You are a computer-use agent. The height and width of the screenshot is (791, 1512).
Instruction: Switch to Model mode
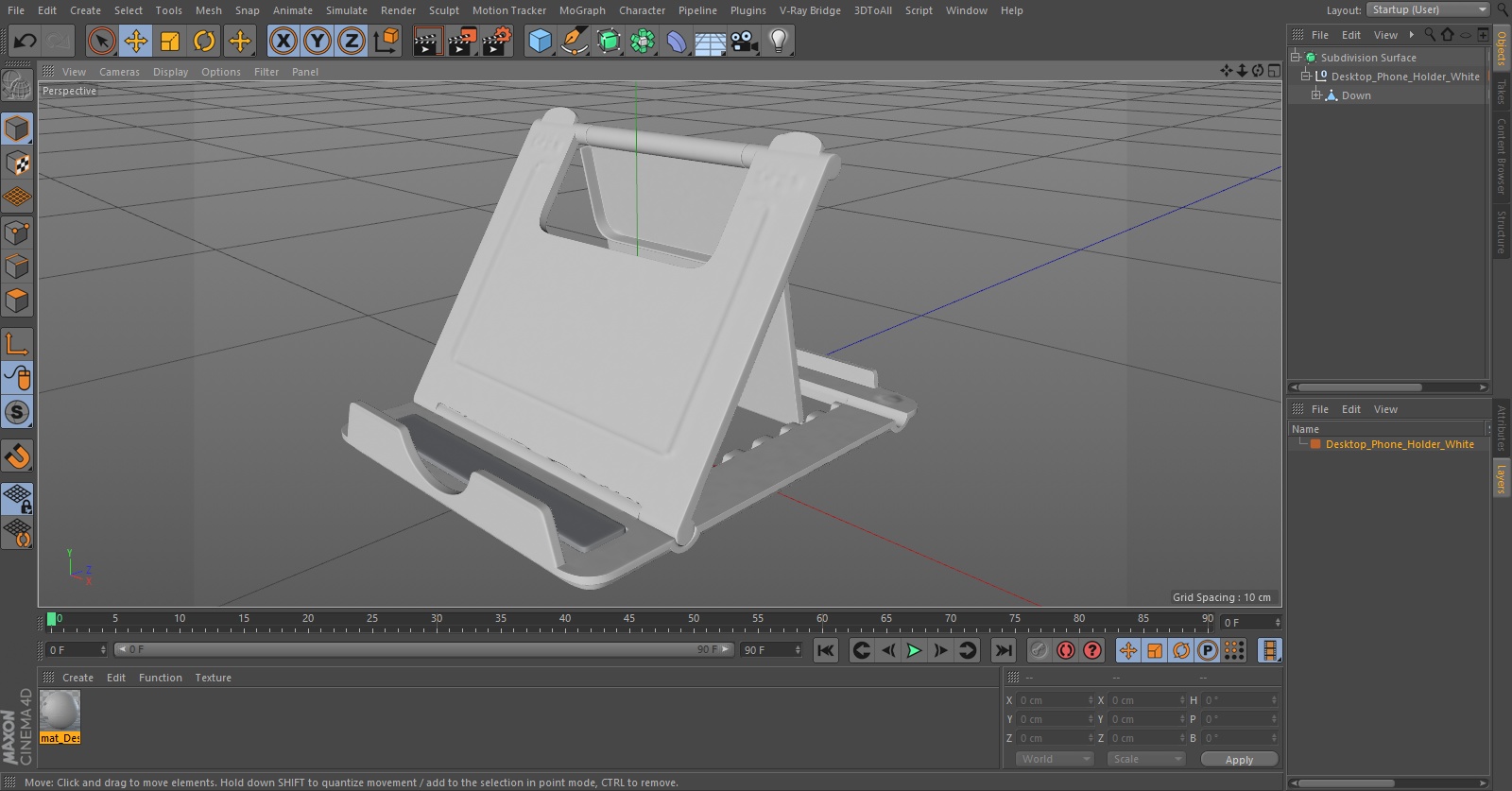pos(17,129)
